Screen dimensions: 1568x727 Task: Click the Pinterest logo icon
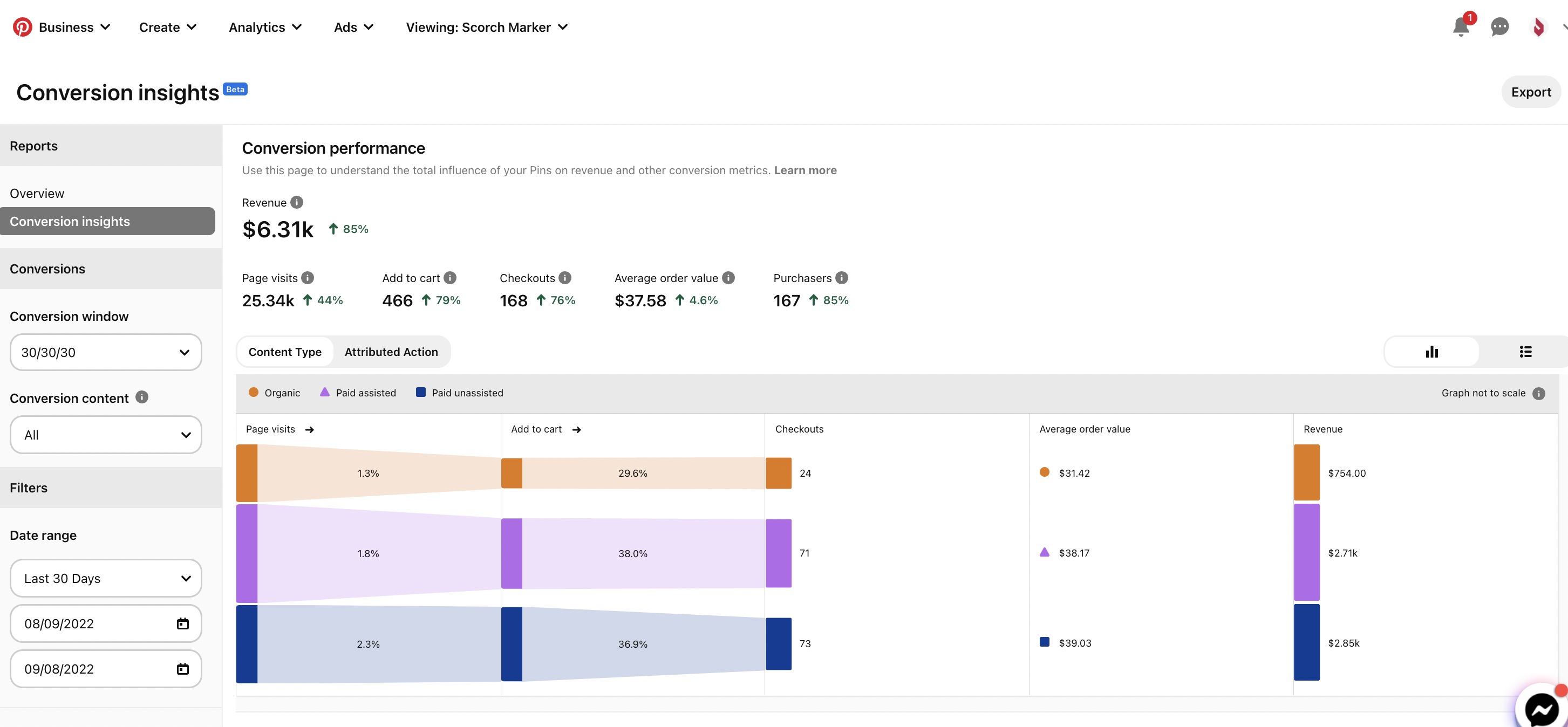point(23,27)
